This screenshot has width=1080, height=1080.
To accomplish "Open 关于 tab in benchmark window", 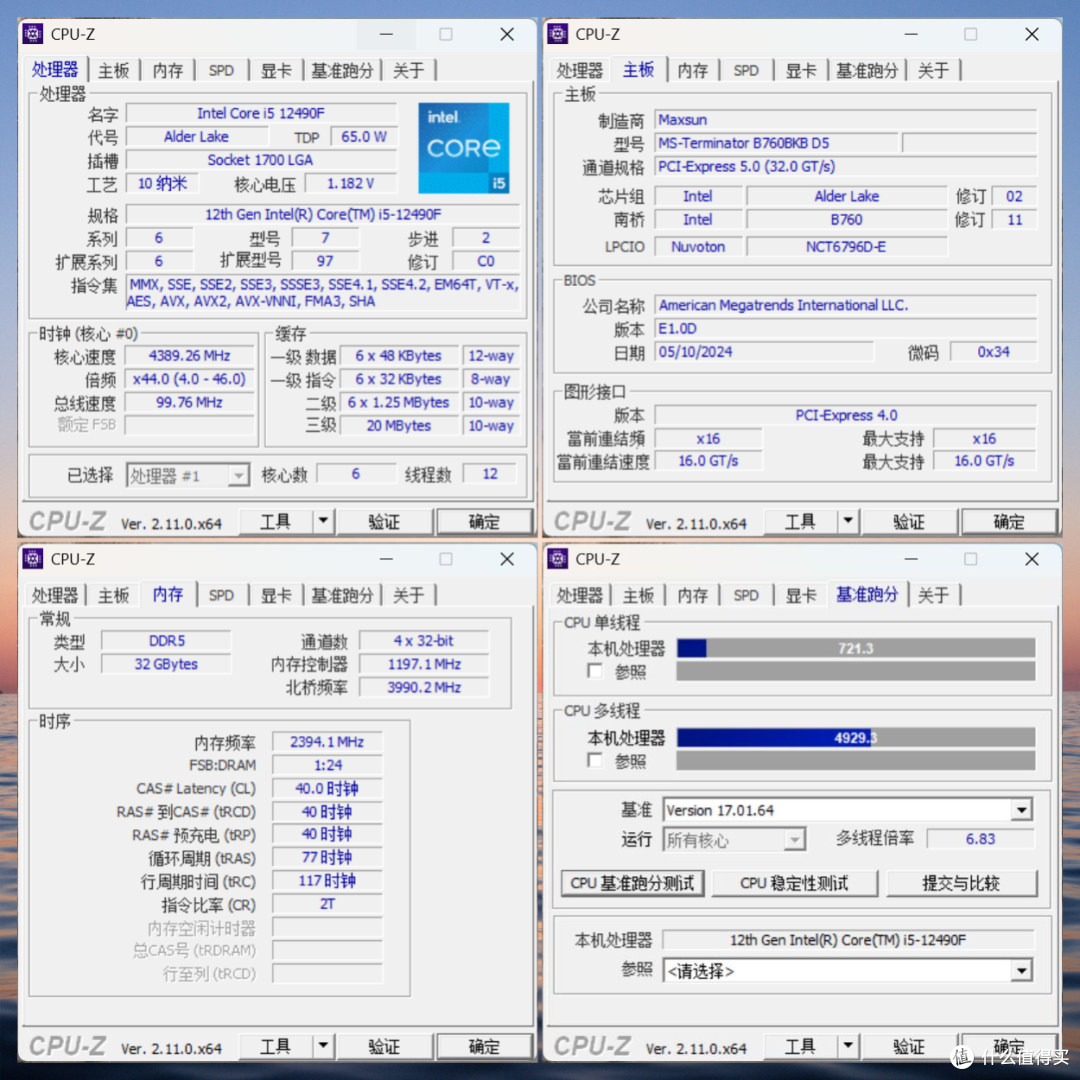I will pyautogui.click(x=933, y=595).
